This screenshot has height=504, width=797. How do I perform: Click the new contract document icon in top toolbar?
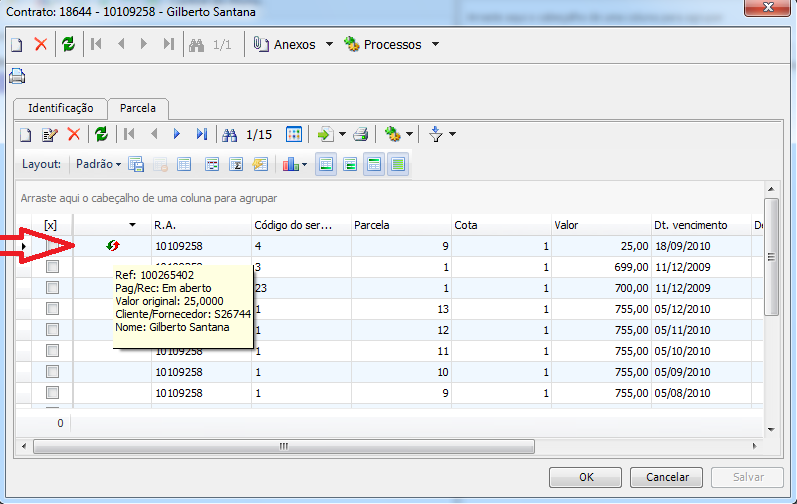[17, 45]
